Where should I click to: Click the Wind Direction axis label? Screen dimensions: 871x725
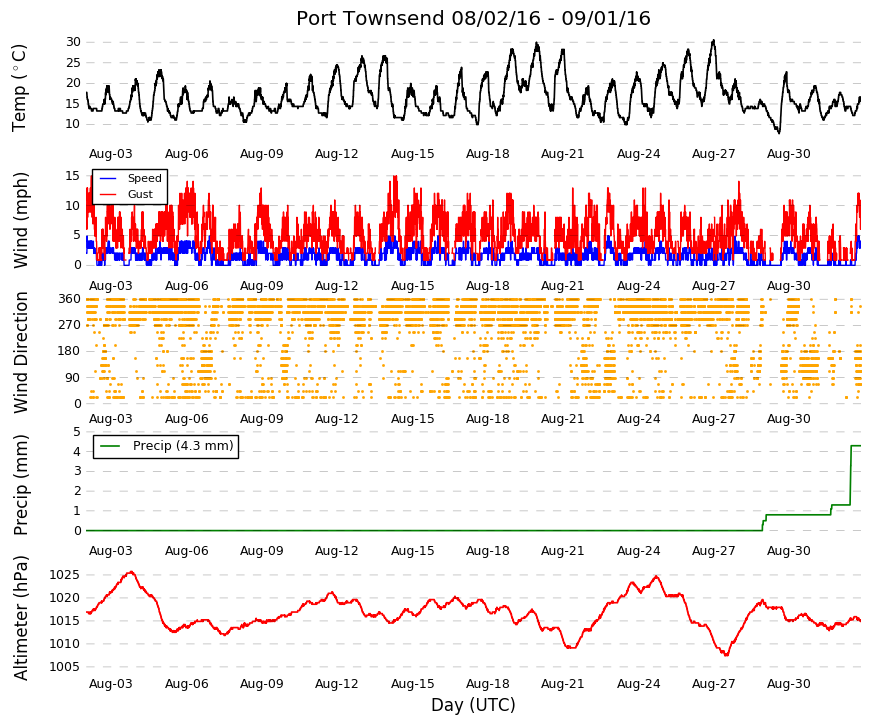pyautogui.click(x=20, y=353)
